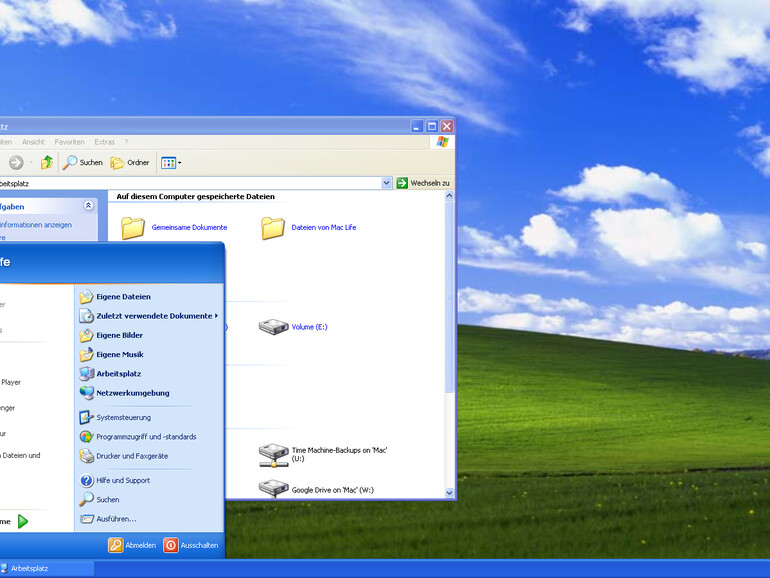Select Google Drive on 'Mac' (W:) drive
The height and width of the screenshot is (578, 770).
316,489
